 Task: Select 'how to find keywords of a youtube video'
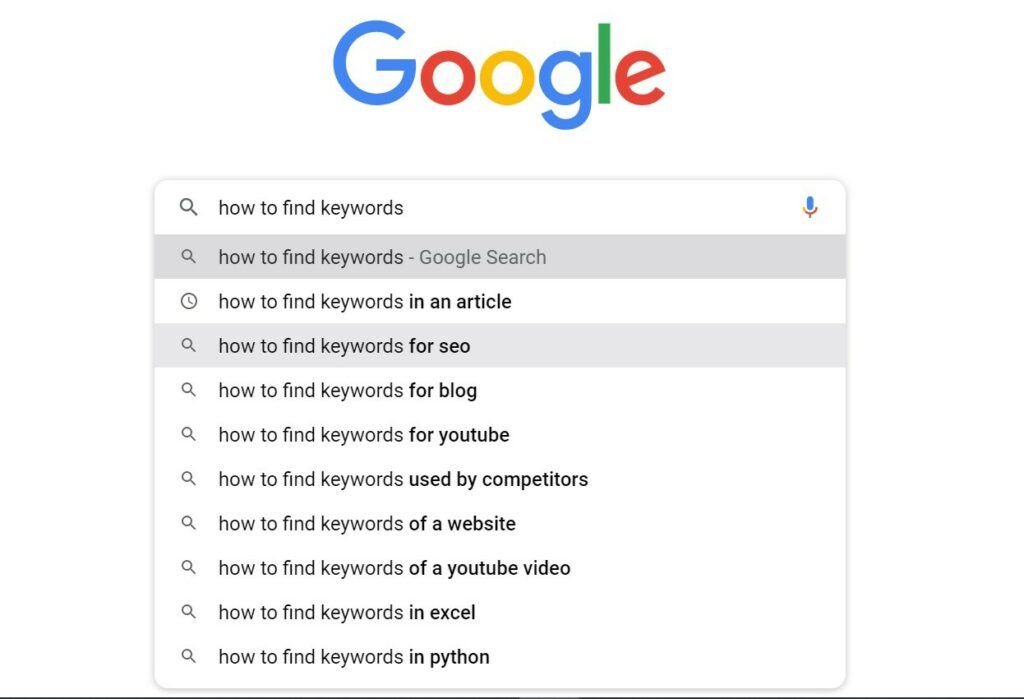pyautogui.click(x=394, y=567)
